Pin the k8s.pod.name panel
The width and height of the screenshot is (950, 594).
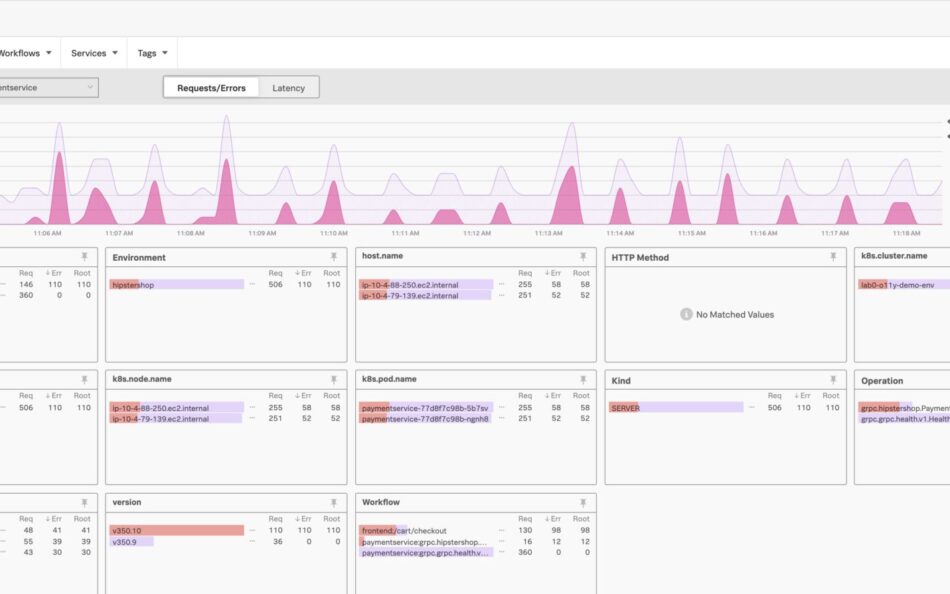tap(583, 380)
